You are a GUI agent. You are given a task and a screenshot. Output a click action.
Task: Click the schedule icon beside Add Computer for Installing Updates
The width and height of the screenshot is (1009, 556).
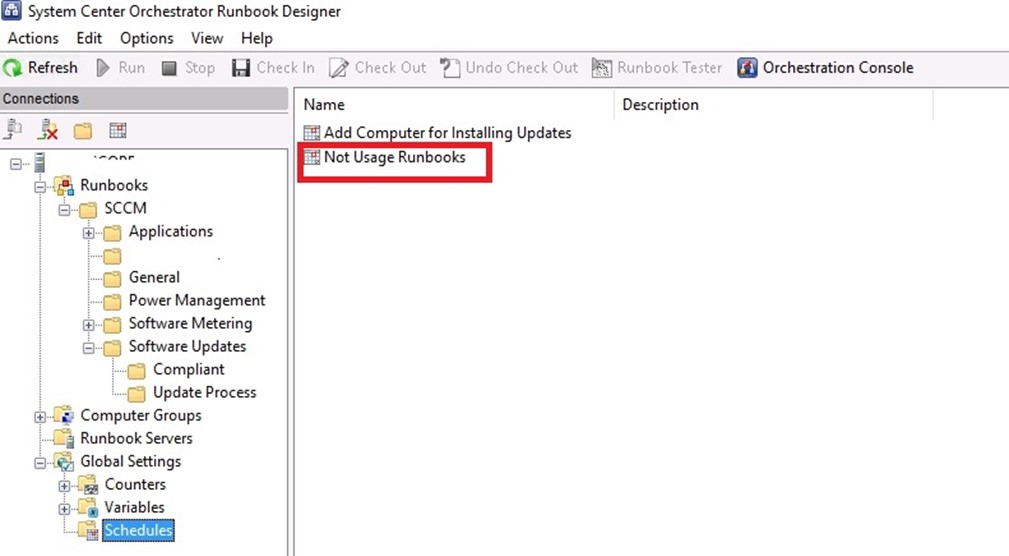(312, 133)
